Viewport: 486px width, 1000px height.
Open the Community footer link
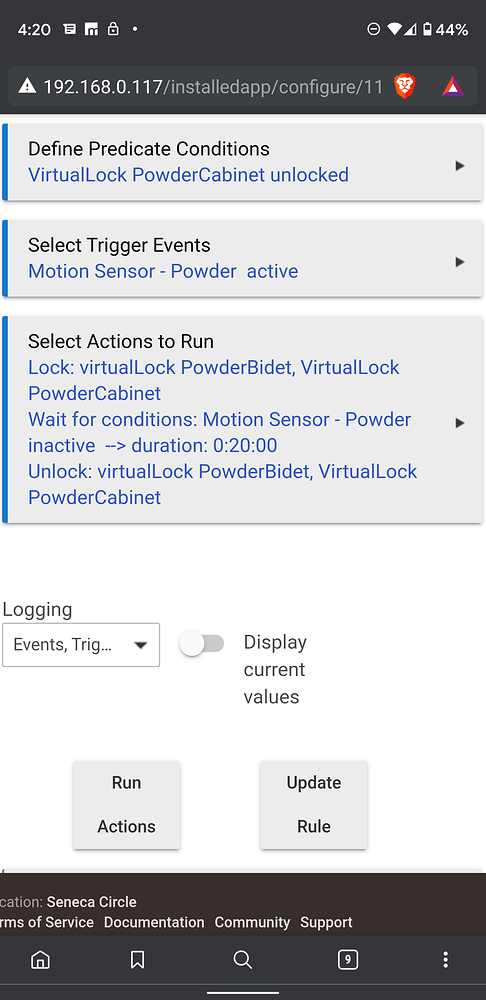tap(252, 922)
